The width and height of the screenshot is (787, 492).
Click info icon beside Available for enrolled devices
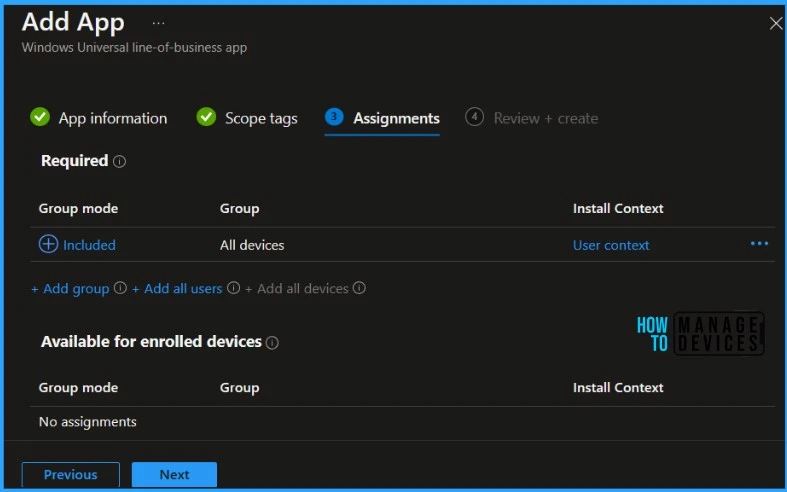[x=272, y=342]
